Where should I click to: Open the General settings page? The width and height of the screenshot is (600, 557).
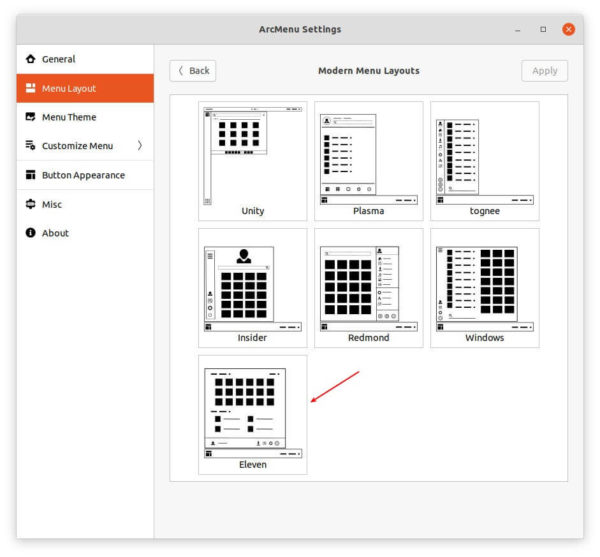85,59
